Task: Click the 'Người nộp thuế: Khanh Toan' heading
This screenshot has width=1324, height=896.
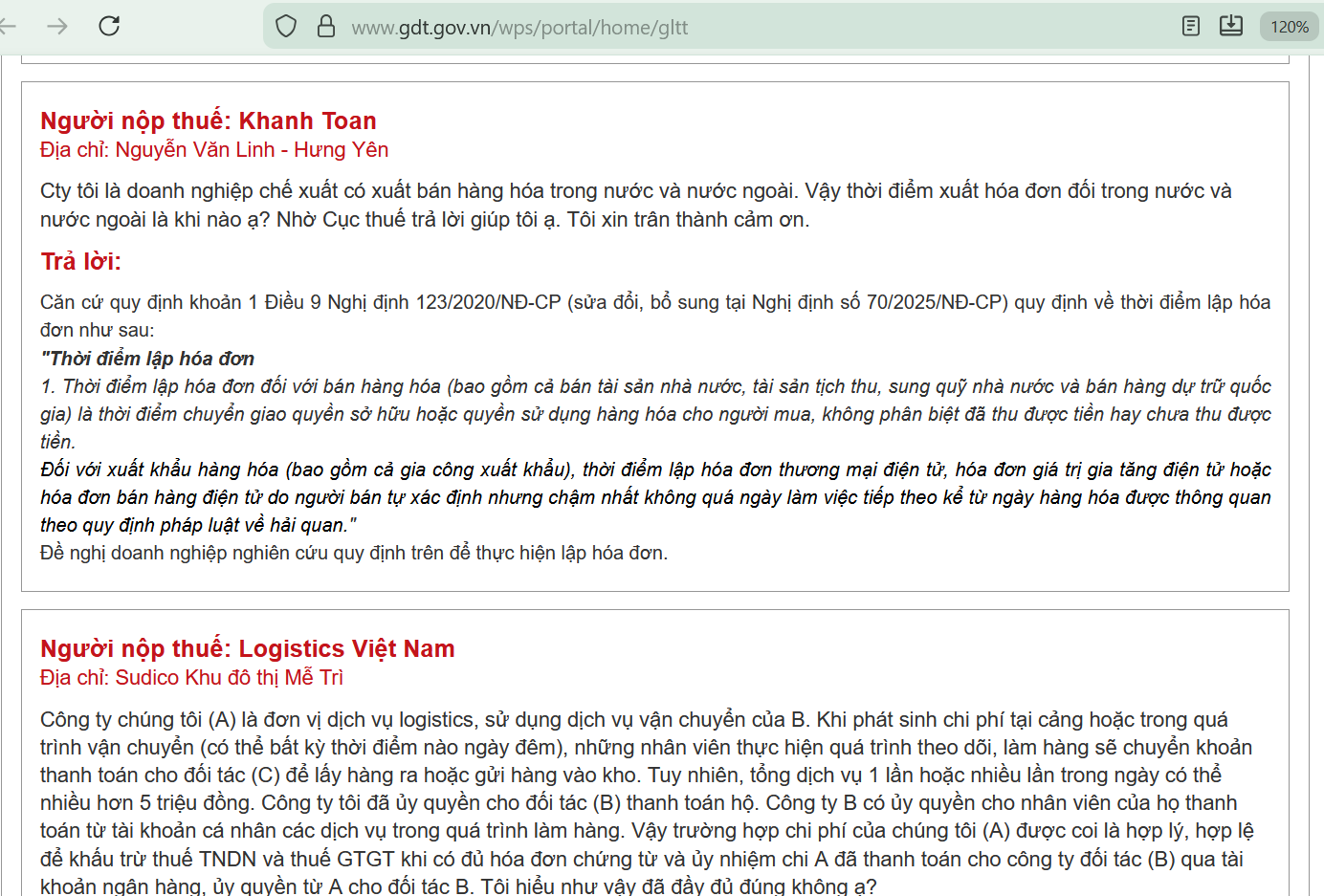Action: tap(209, 120)
